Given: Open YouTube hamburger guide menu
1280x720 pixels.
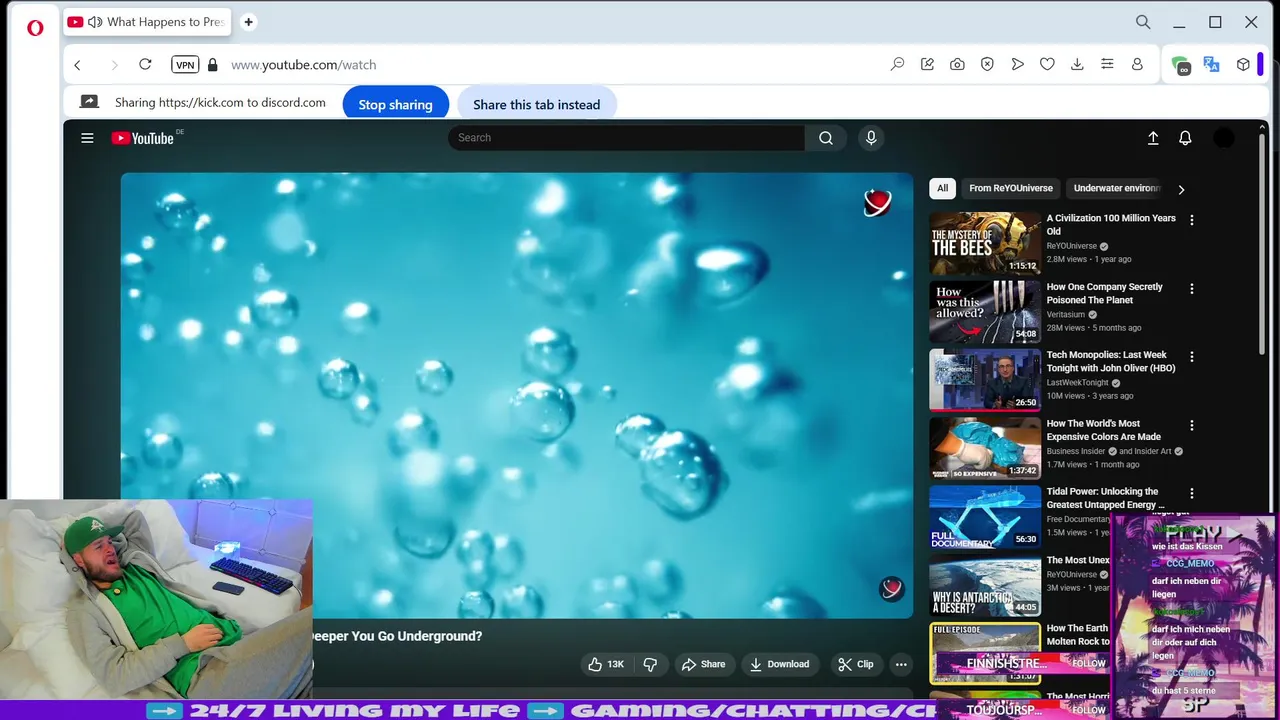Looking at the screenshot, I should point(87,138).
